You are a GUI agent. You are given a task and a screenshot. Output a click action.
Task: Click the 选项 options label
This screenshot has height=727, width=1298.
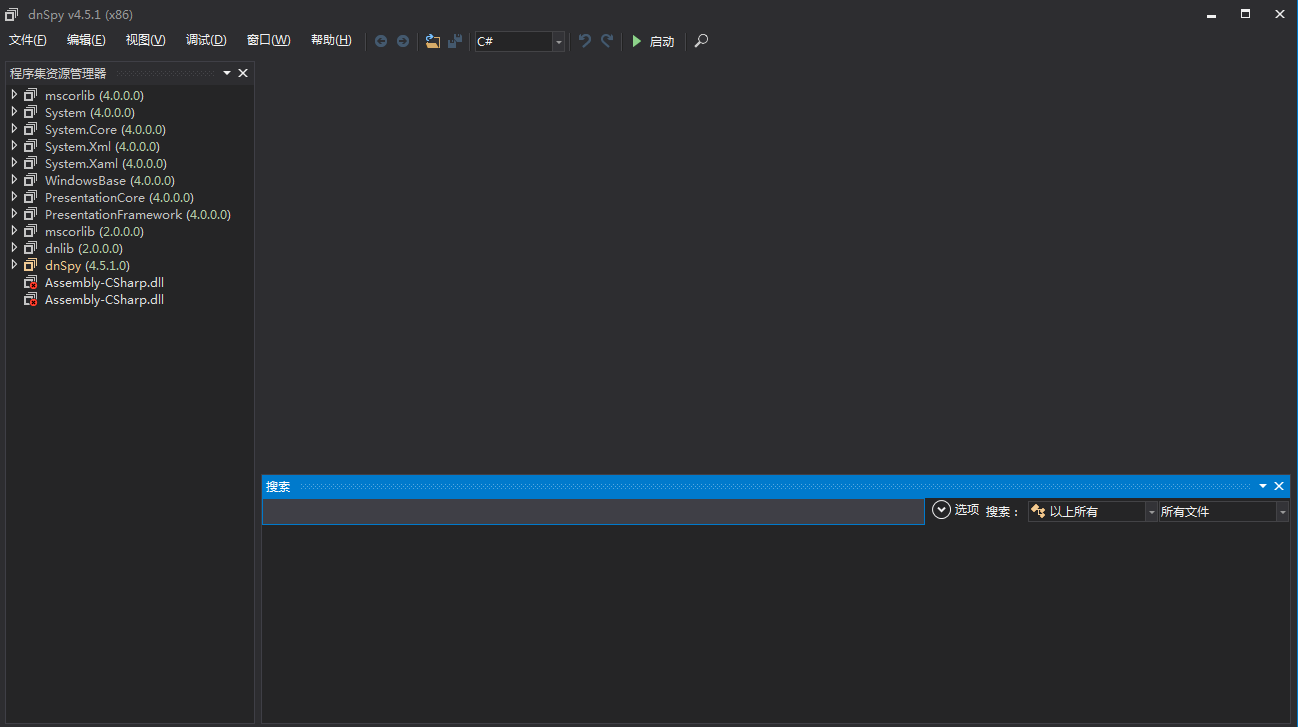pyautogui.click(x=967, y=510)
